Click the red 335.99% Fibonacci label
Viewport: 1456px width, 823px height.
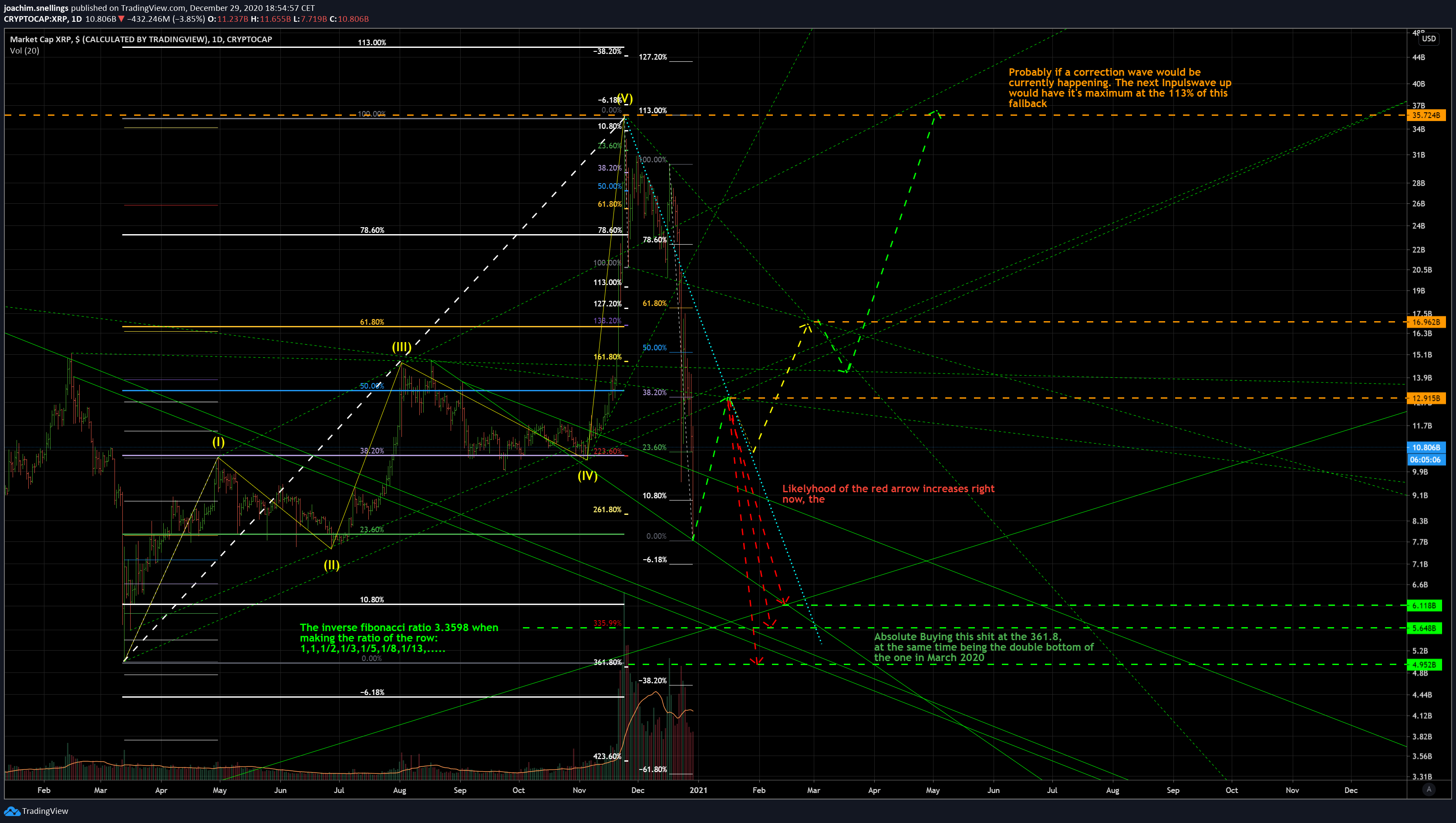tap(607, 624)
